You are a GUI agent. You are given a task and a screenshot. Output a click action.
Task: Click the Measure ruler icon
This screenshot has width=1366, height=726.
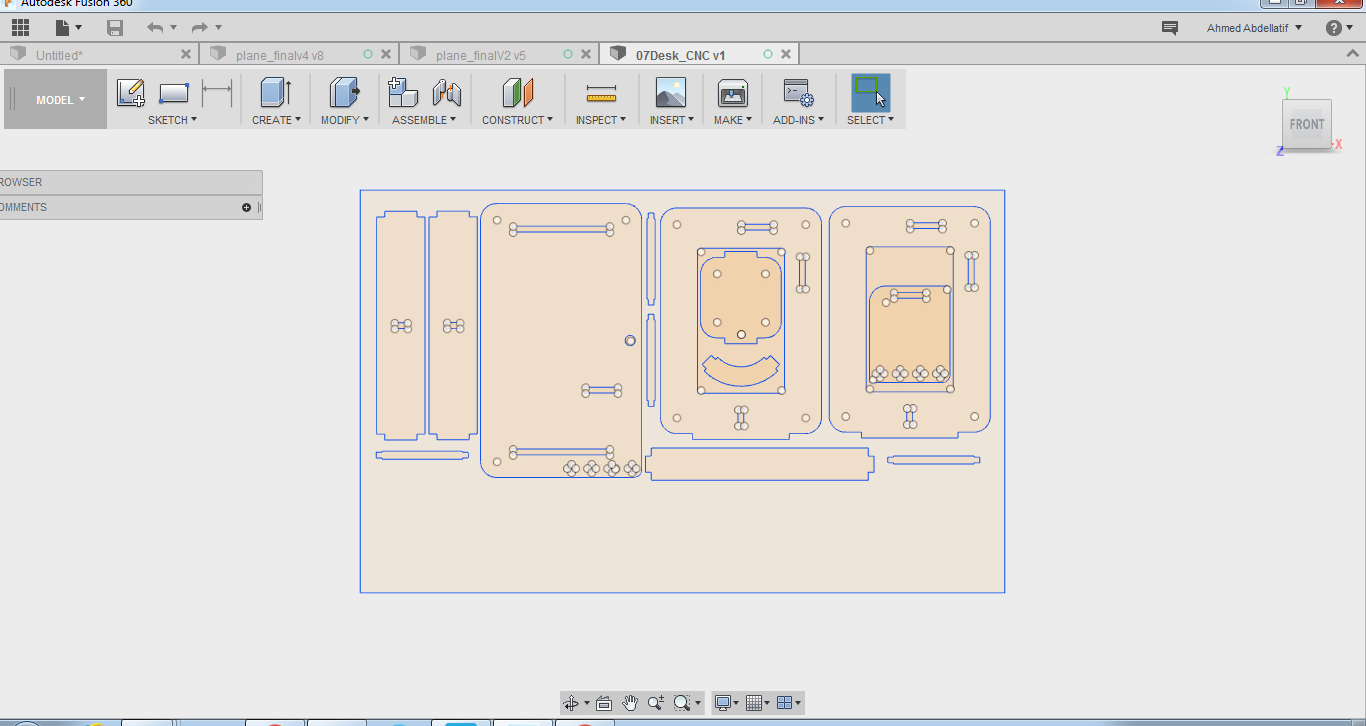(x=601, y=94)
